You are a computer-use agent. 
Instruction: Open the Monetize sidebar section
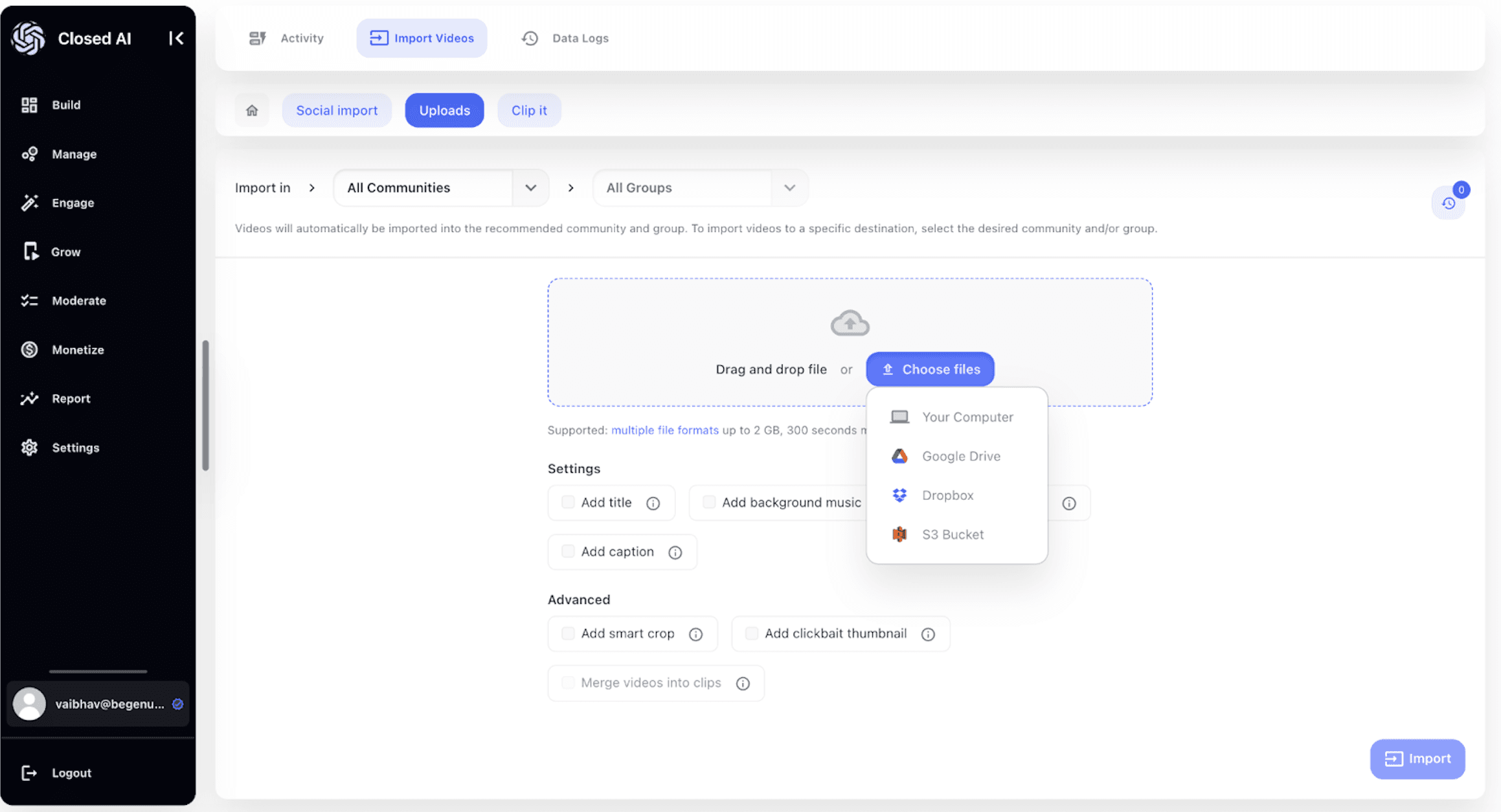coord(78,350)
